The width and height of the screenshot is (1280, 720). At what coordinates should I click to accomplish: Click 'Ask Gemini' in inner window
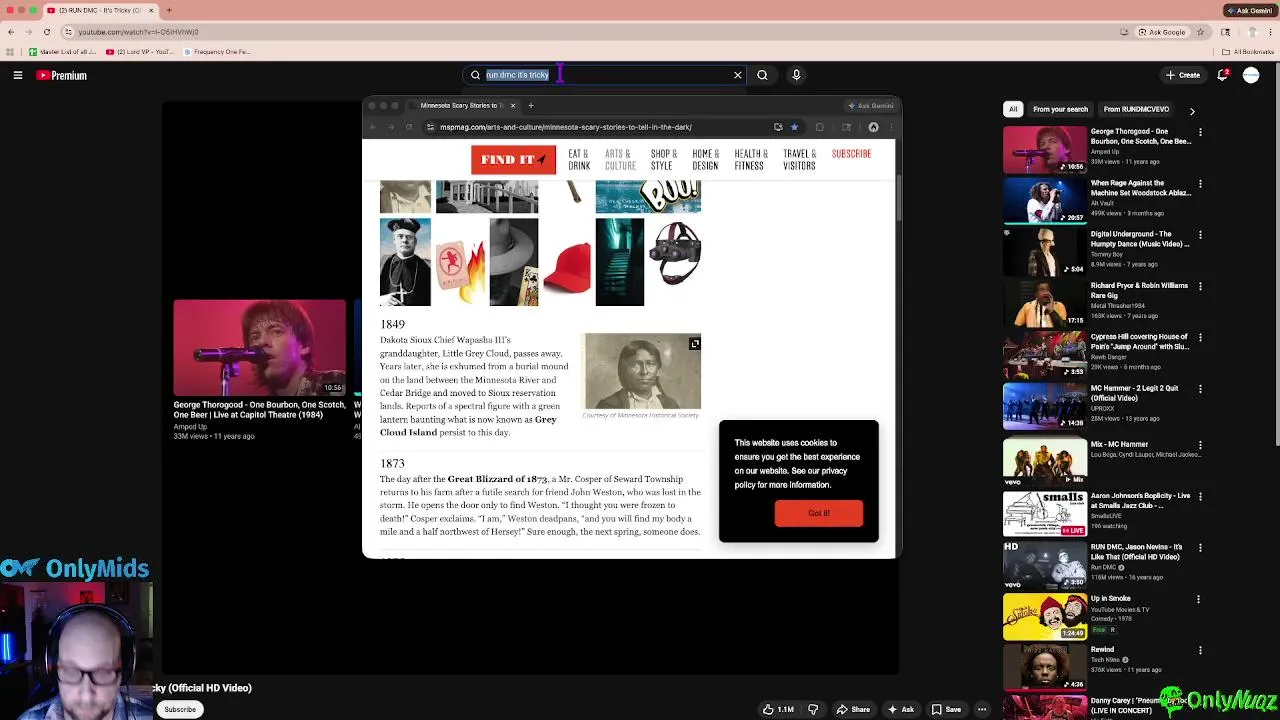871,105
